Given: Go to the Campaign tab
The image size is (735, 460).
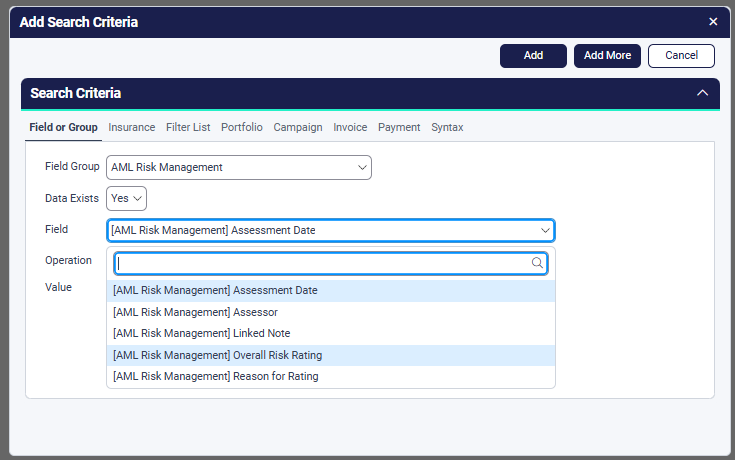Looking at the screenshot, I should click(x=298, y=128).
